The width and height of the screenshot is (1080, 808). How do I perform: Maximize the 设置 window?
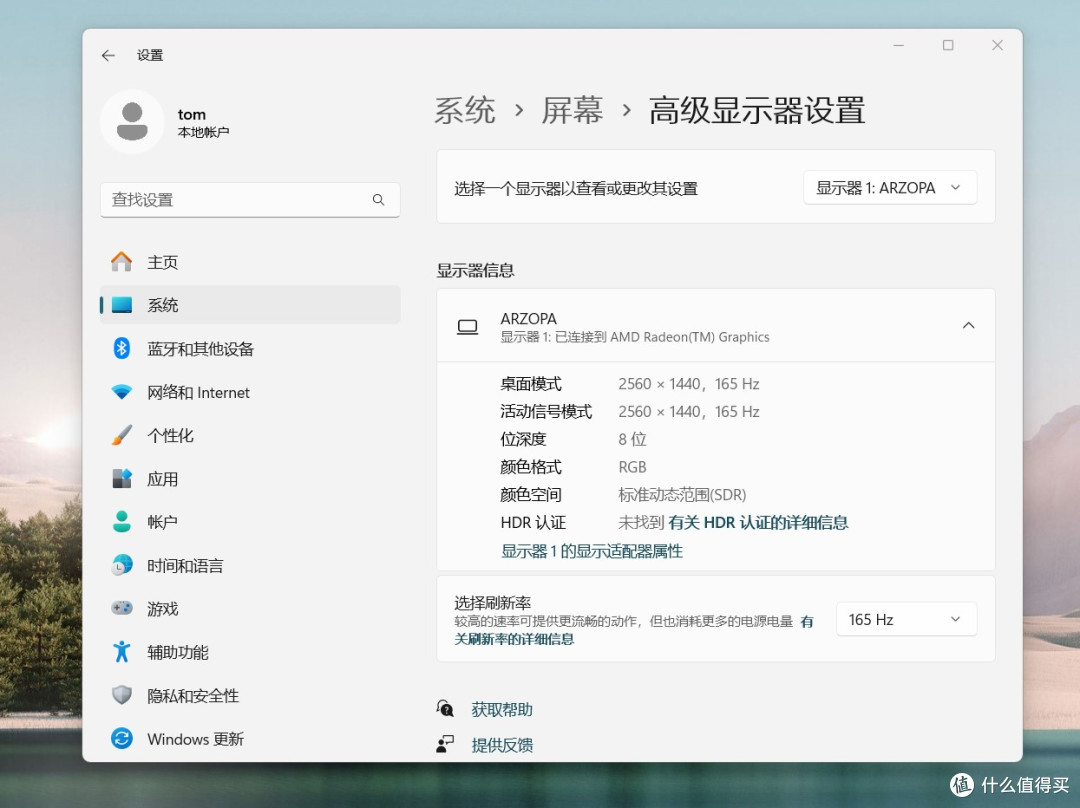click(948, 45)
